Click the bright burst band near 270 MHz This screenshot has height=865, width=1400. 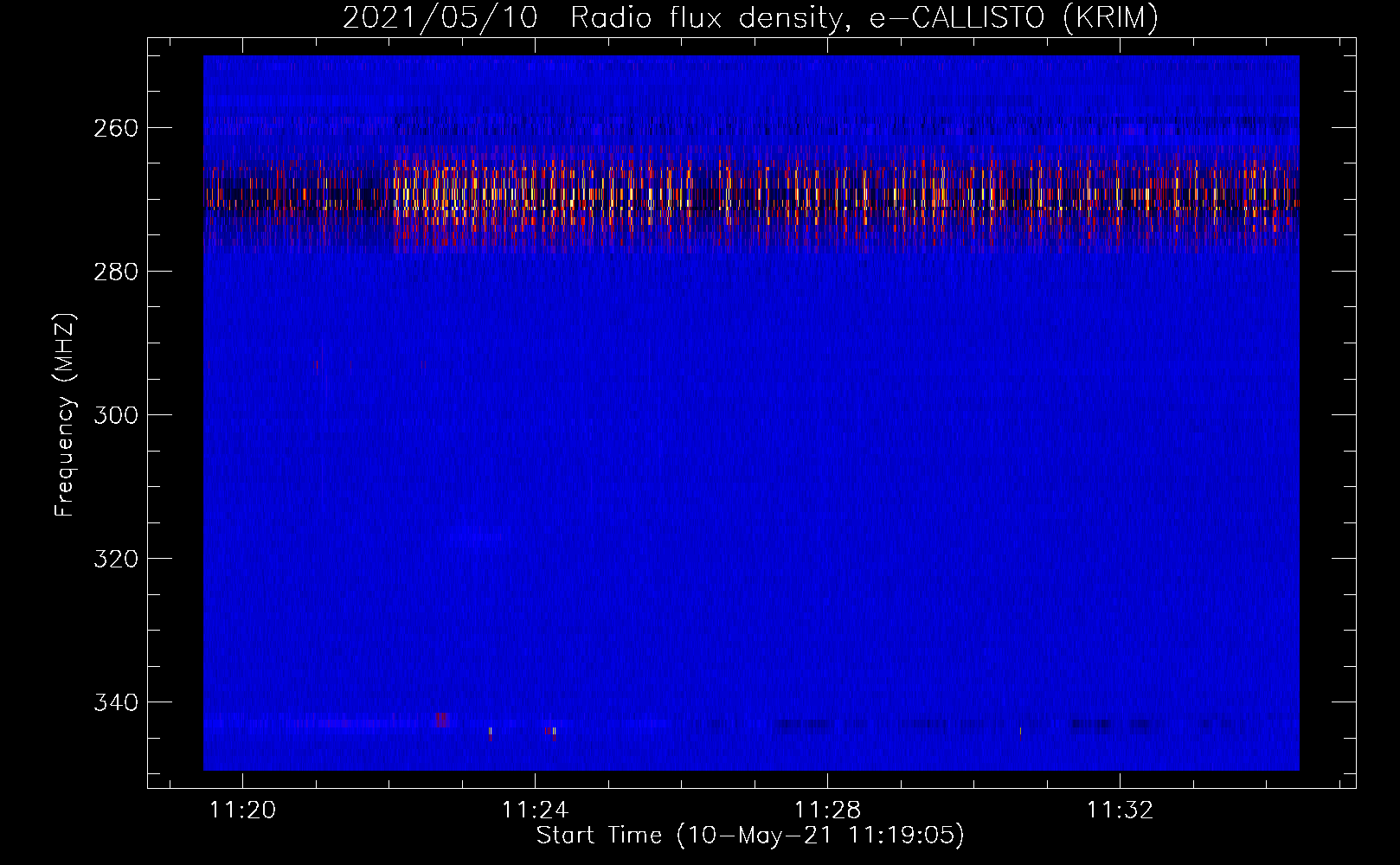(751, 201)
